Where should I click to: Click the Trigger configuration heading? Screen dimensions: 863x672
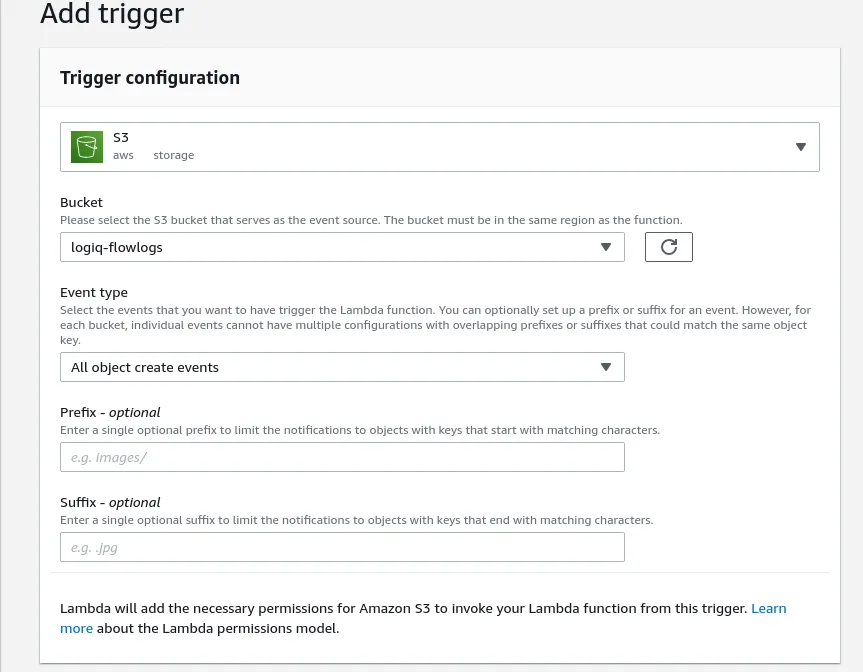(149, 77)
